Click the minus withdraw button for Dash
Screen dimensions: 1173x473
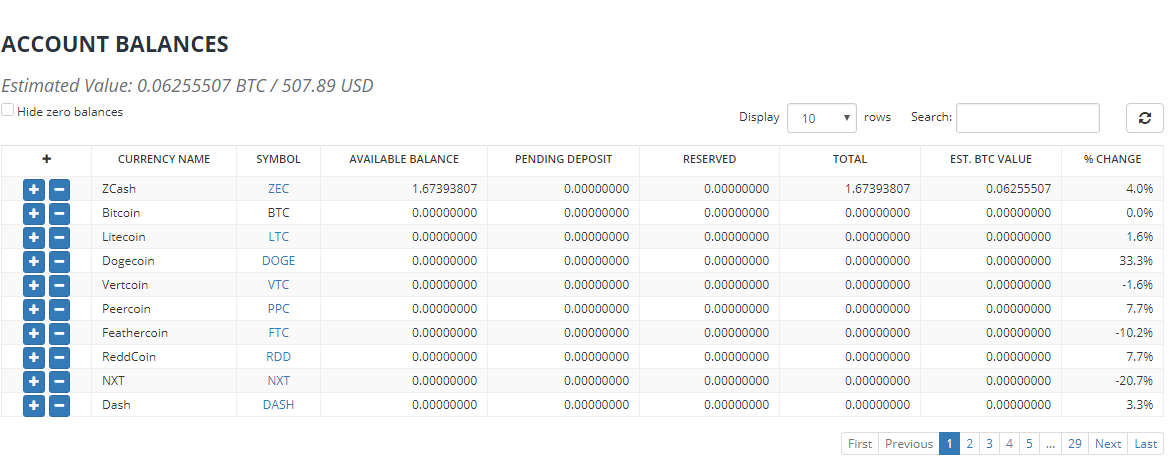pos(59,405)
